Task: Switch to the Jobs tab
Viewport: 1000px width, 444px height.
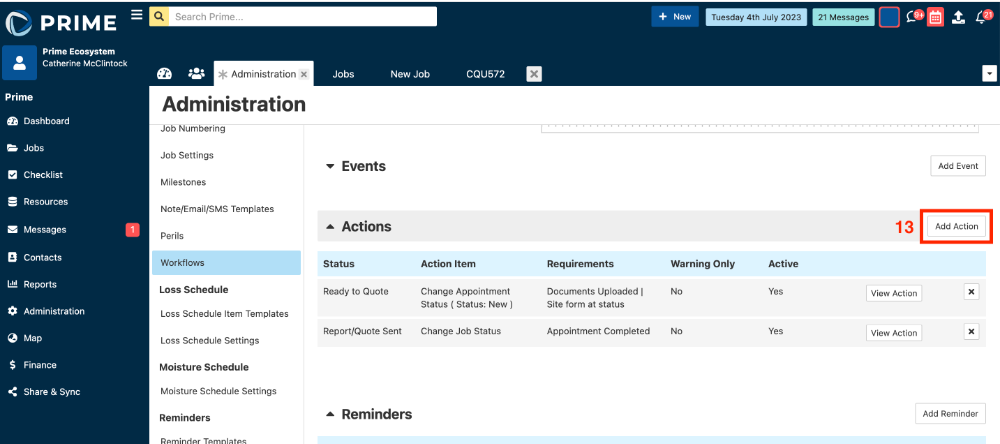Action: (x=343, y=74)
